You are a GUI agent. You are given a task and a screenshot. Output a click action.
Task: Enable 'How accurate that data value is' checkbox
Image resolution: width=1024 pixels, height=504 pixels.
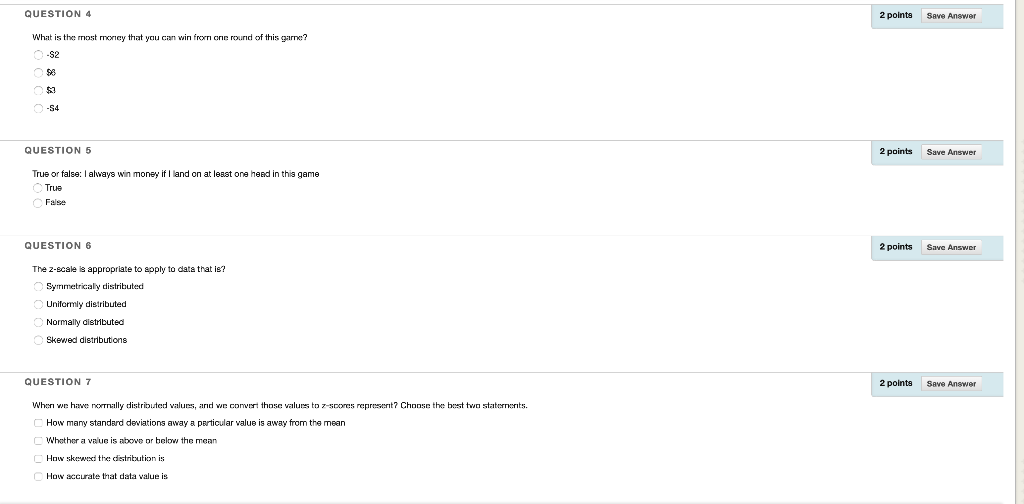pyautogui.click(x=38, y=477)
